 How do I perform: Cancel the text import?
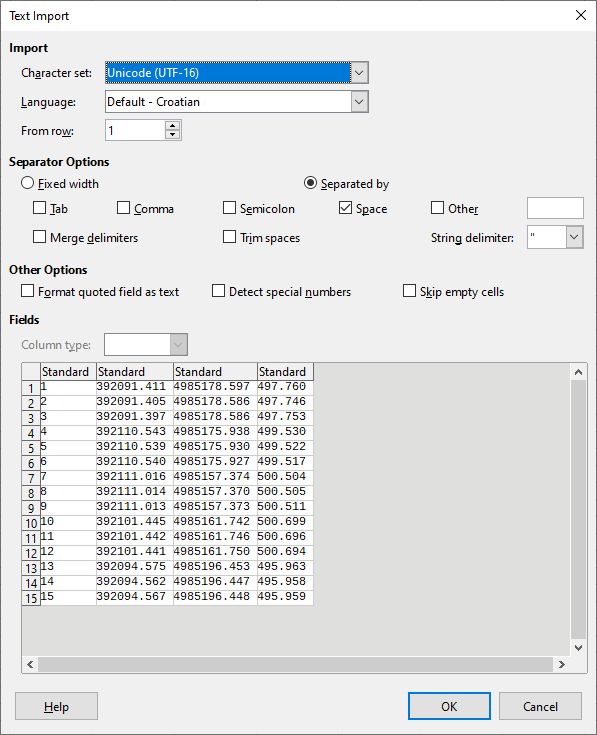tap(540, 706)
